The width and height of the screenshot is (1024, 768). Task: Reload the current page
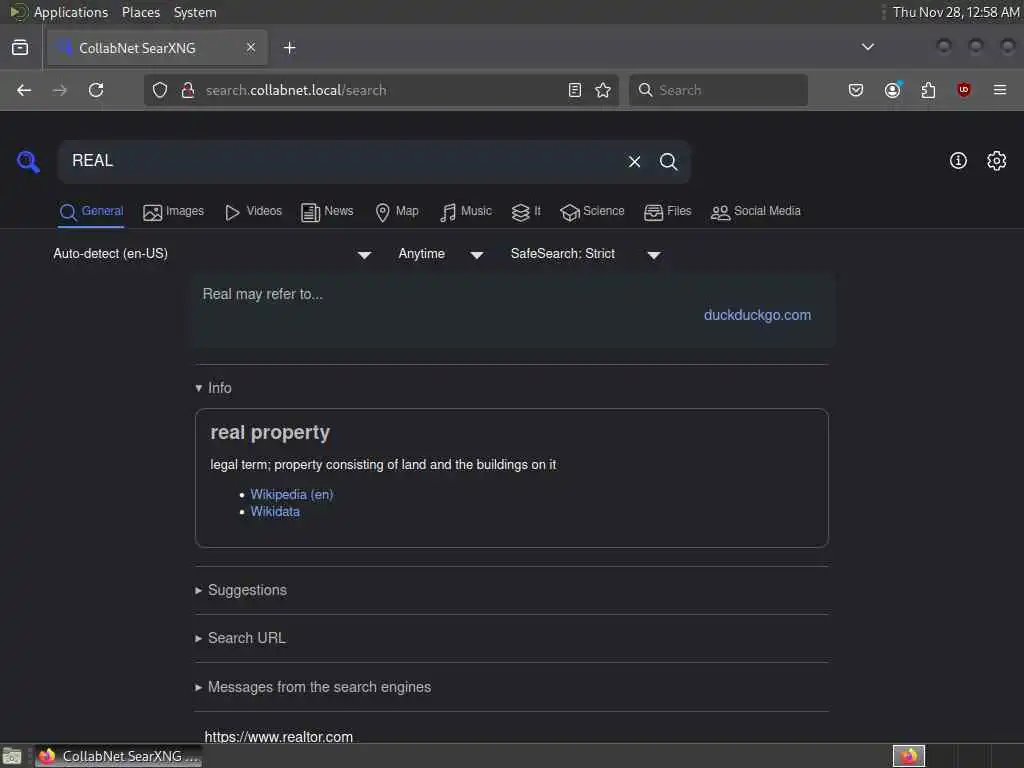pyautogui.click(x=96, y=90)
